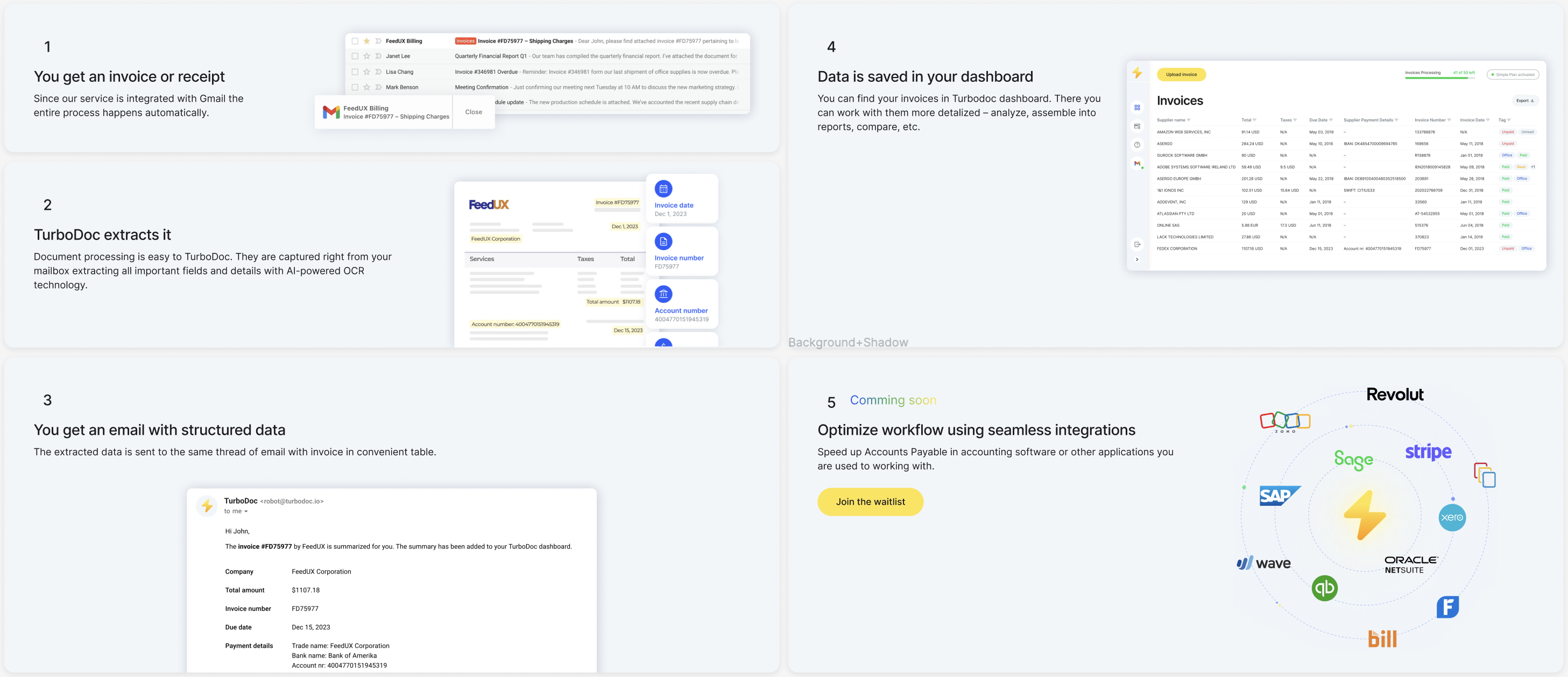Expand the dashboard sidebar chevron
The image size is (1568, 677).
1136,259
